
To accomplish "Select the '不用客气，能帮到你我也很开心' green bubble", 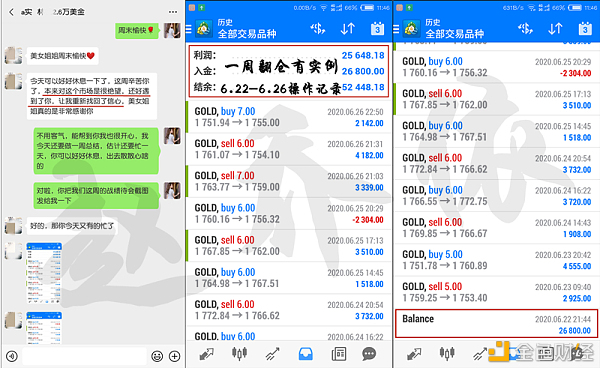I will pyautogui.click(x=96, y=151).
